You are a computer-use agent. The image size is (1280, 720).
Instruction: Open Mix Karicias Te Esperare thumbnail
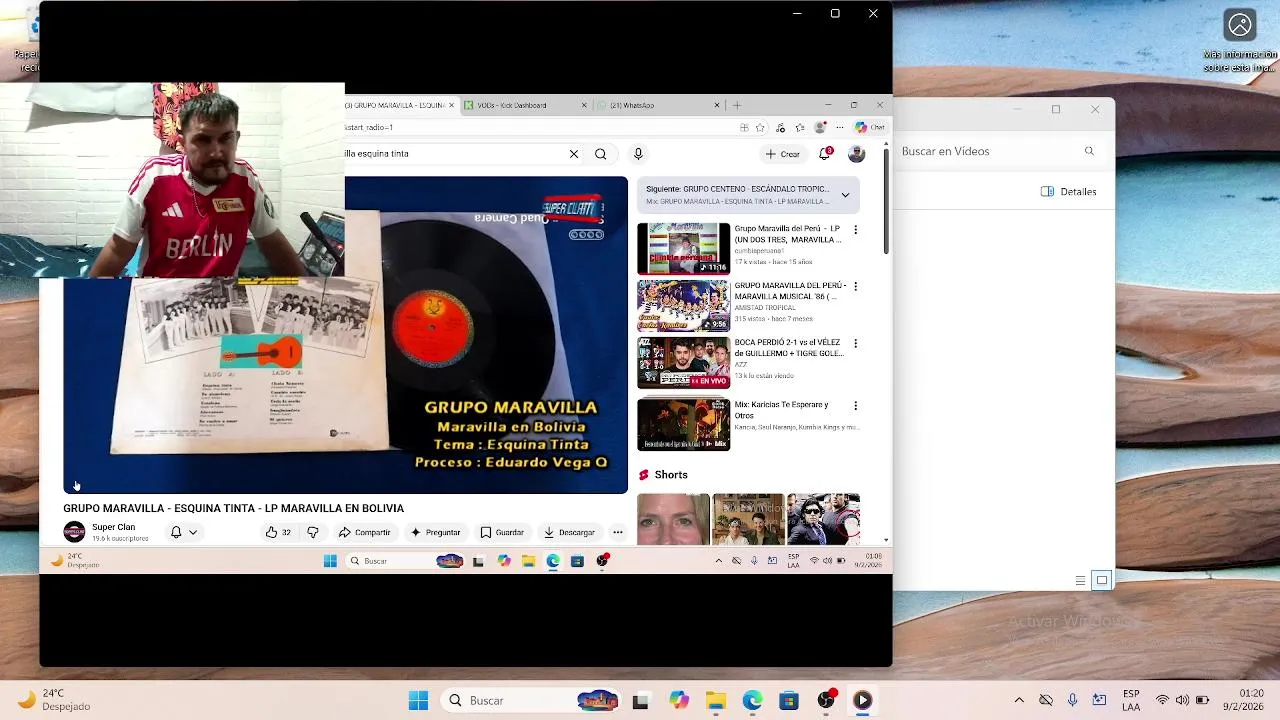tap(684, 425)
